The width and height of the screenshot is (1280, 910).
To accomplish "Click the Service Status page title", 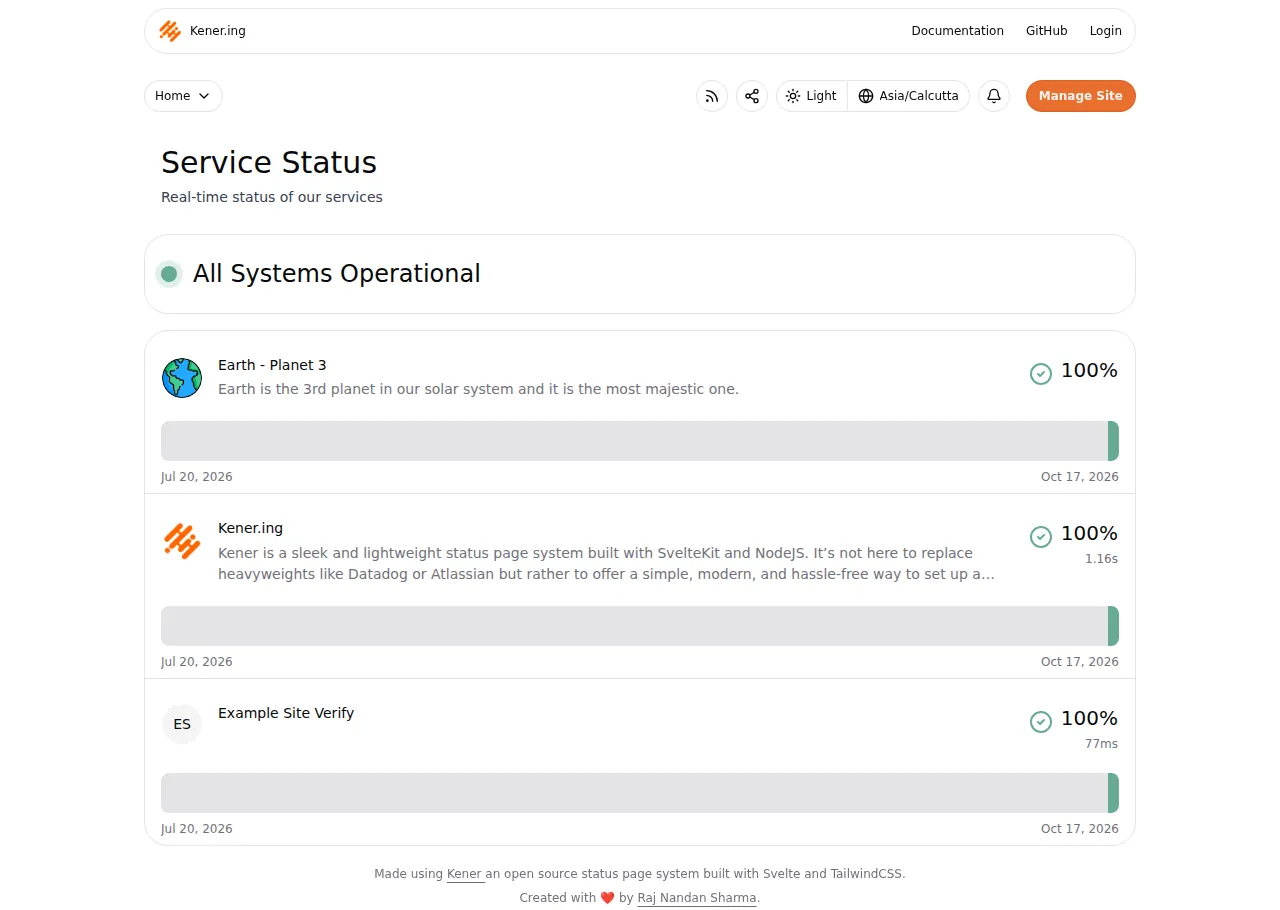I will coord(269,162).
